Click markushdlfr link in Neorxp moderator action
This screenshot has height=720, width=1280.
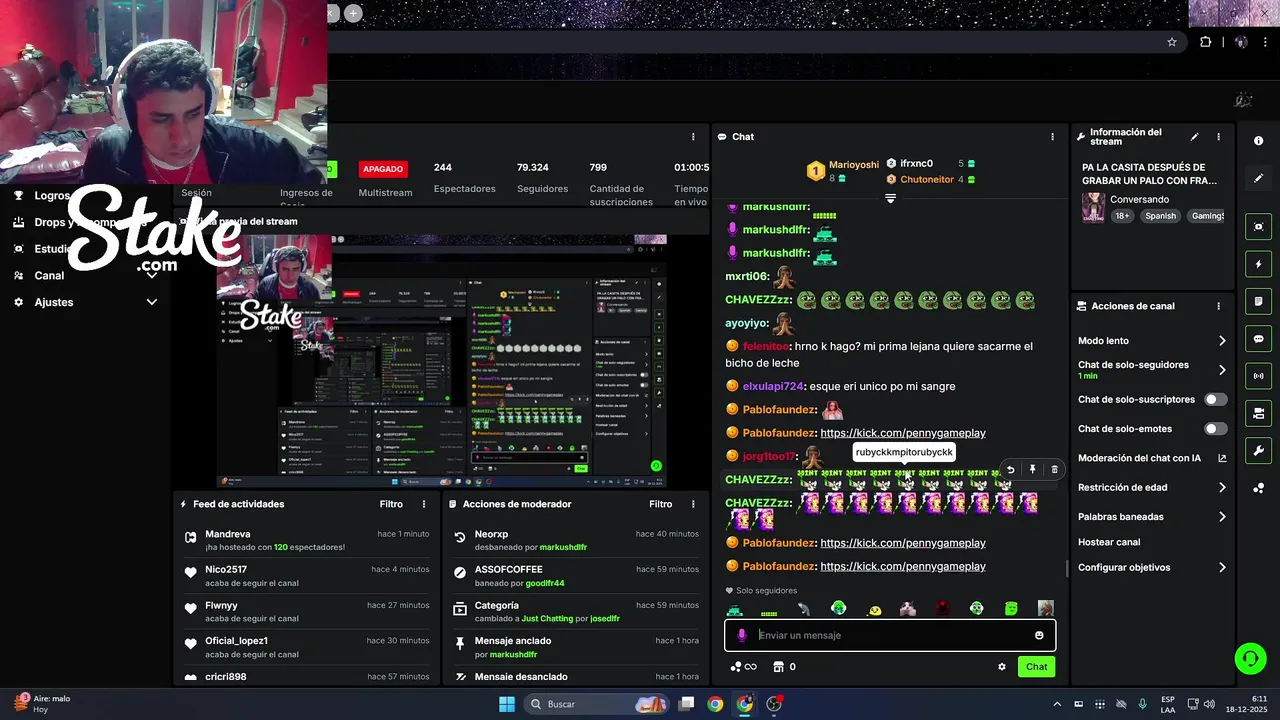[x=563, y=547]
